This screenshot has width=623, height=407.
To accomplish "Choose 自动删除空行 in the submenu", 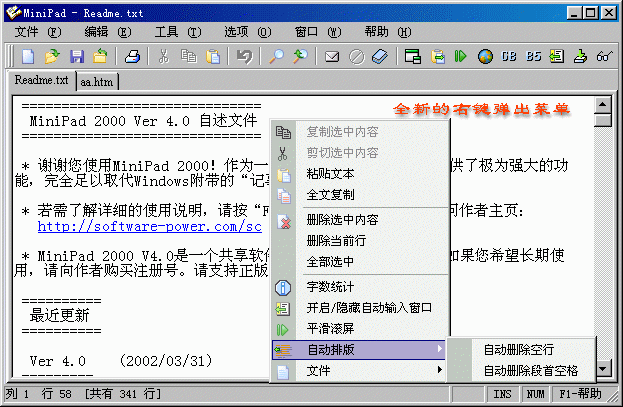I will pyautogui.click(x=521, y=350).
